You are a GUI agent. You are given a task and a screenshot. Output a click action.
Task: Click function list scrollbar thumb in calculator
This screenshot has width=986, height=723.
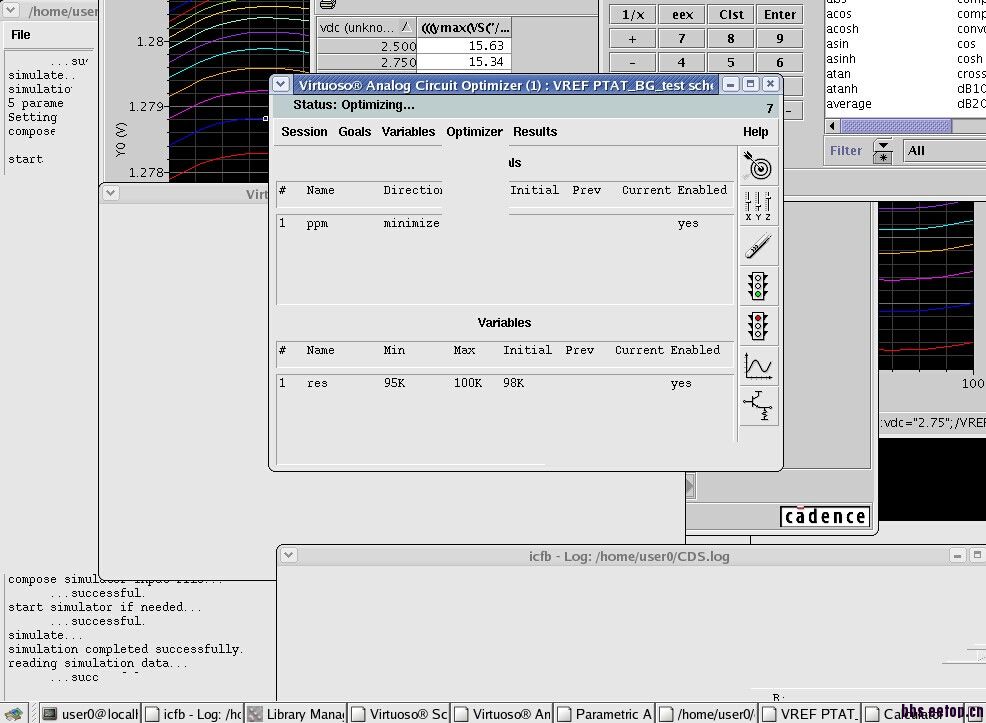coord(896,126)
